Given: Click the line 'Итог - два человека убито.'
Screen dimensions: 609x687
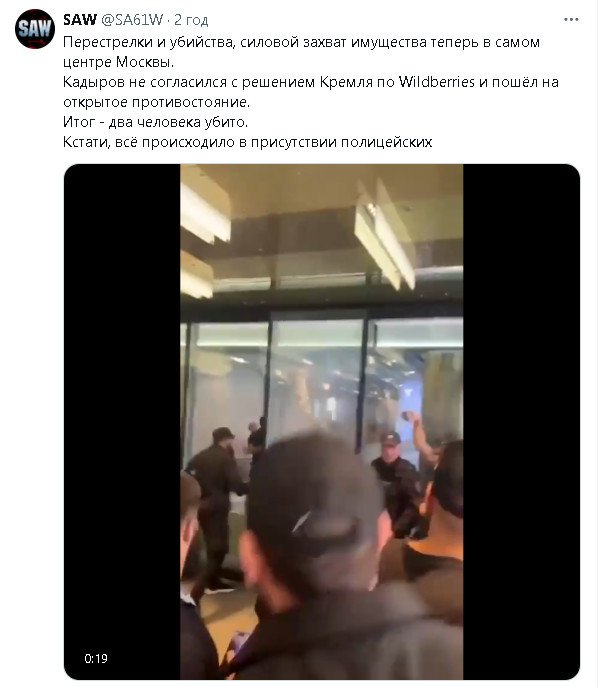Looking at the screenshot, I should [x=156, y=122].
